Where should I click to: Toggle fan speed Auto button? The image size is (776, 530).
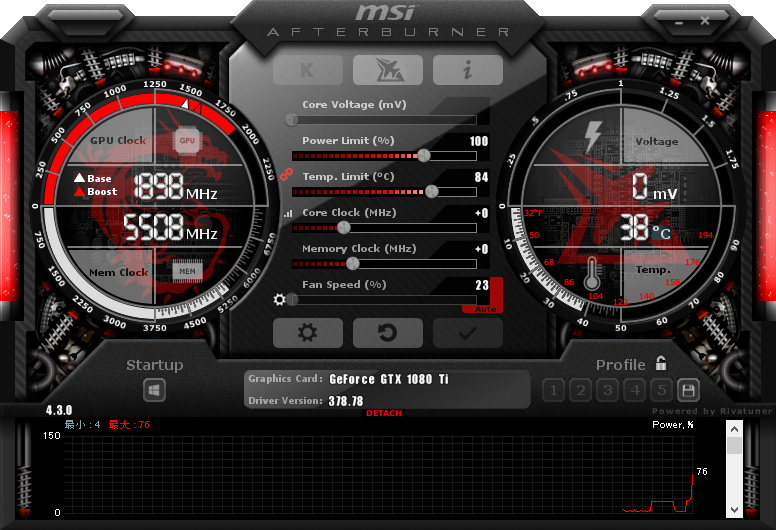tap(485, 309)
